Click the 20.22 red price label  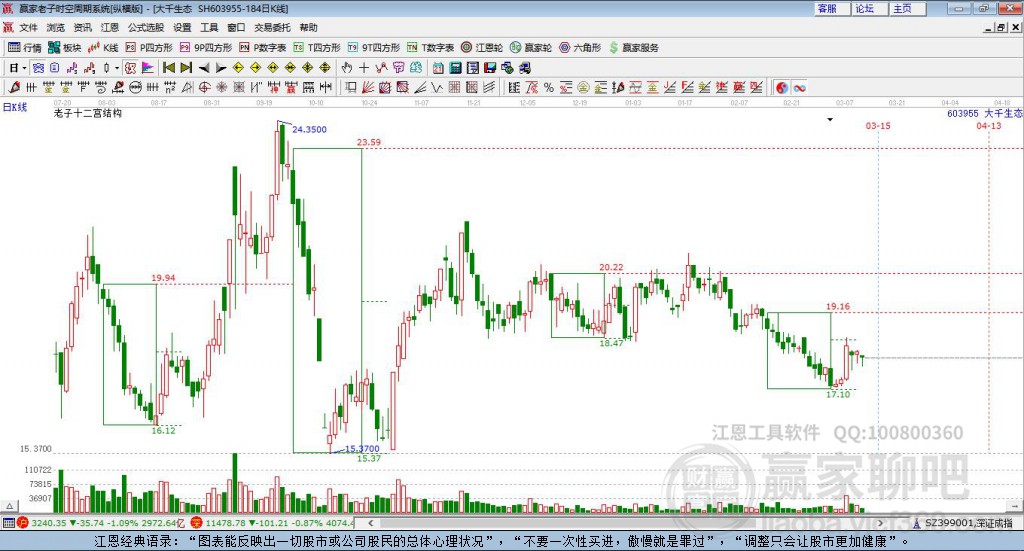pos(611,268)
